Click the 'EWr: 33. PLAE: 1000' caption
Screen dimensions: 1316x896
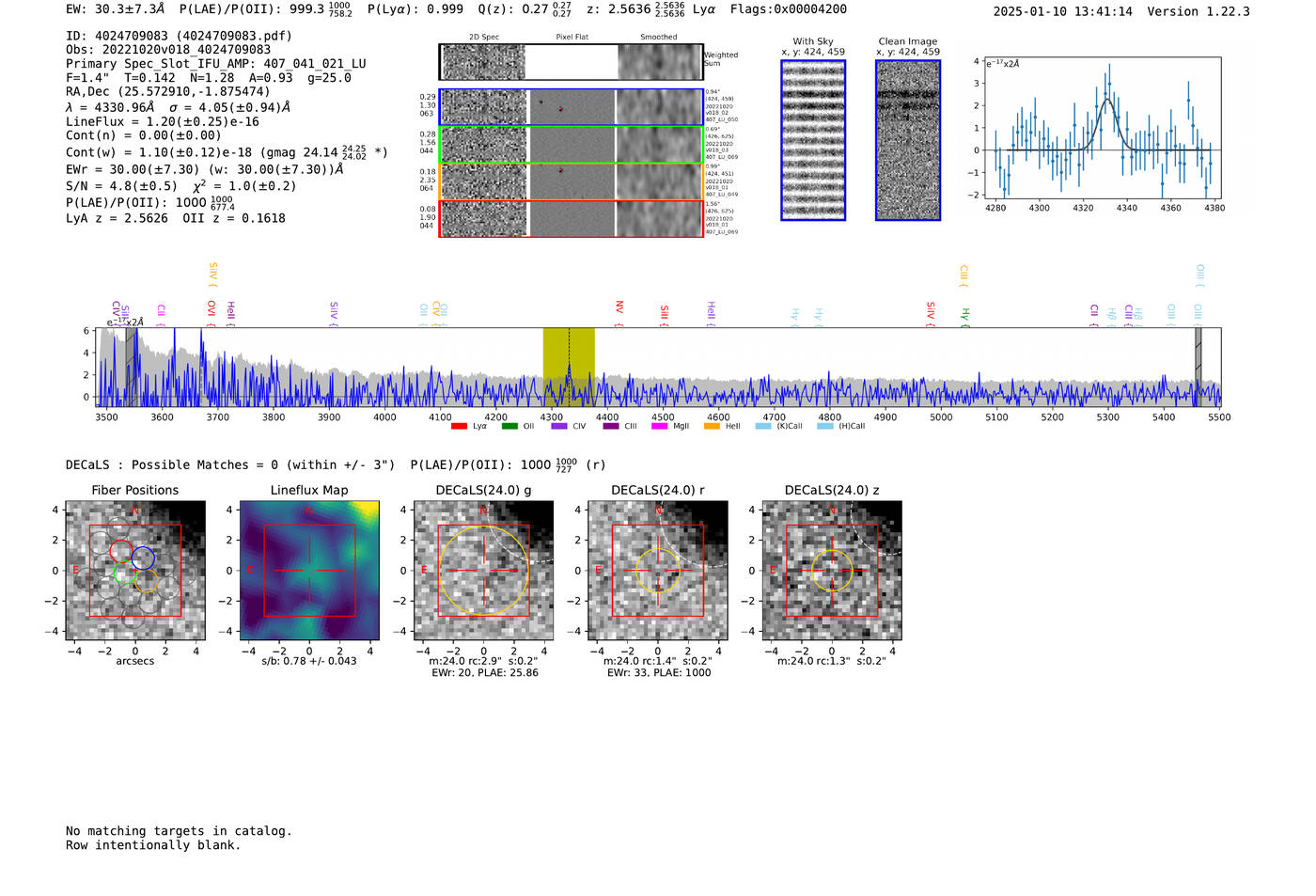pyautogui.click(x=659, y=673)
